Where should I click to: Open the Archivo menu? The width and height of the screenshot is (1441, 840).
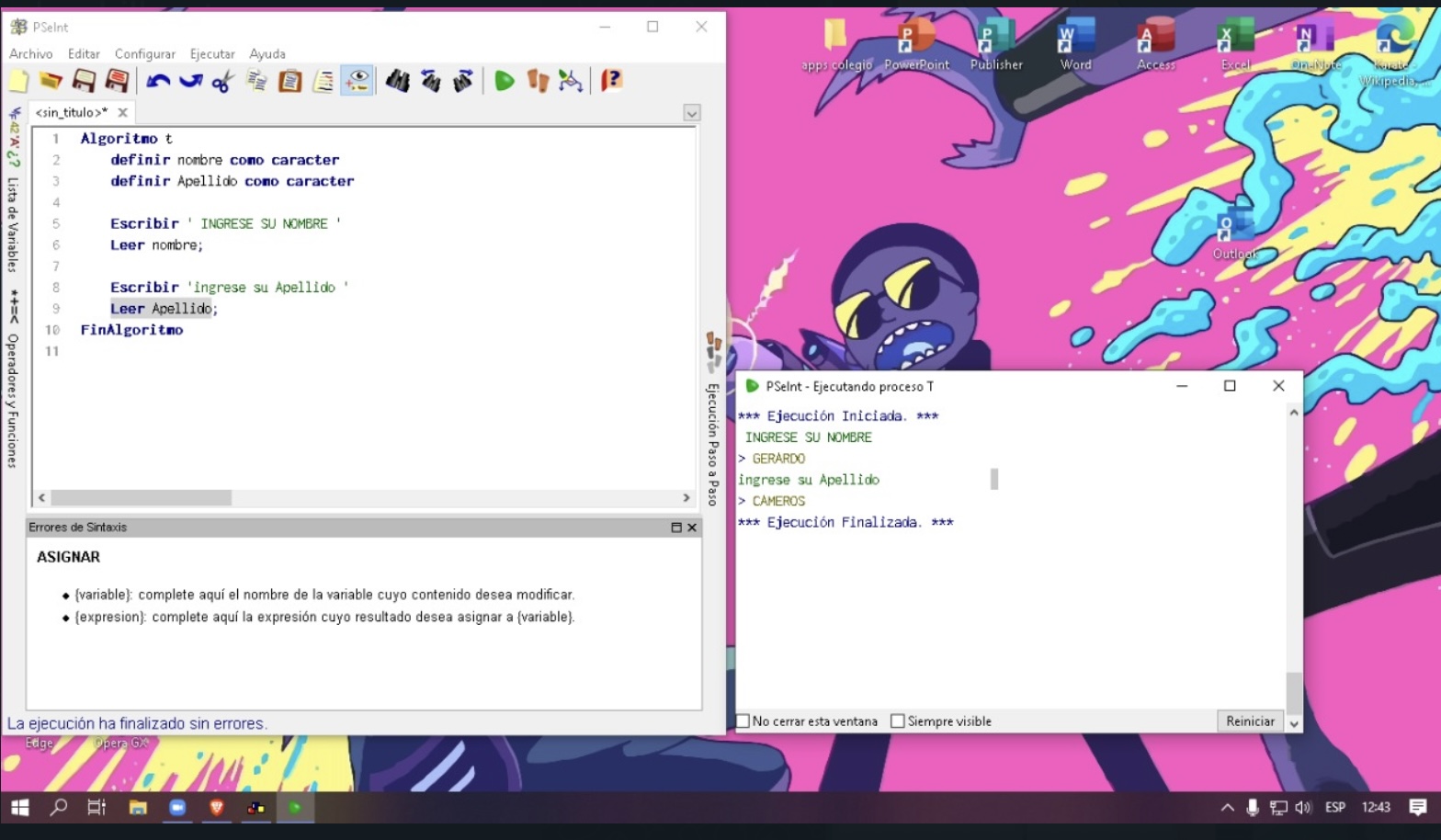tap(31, 54)
